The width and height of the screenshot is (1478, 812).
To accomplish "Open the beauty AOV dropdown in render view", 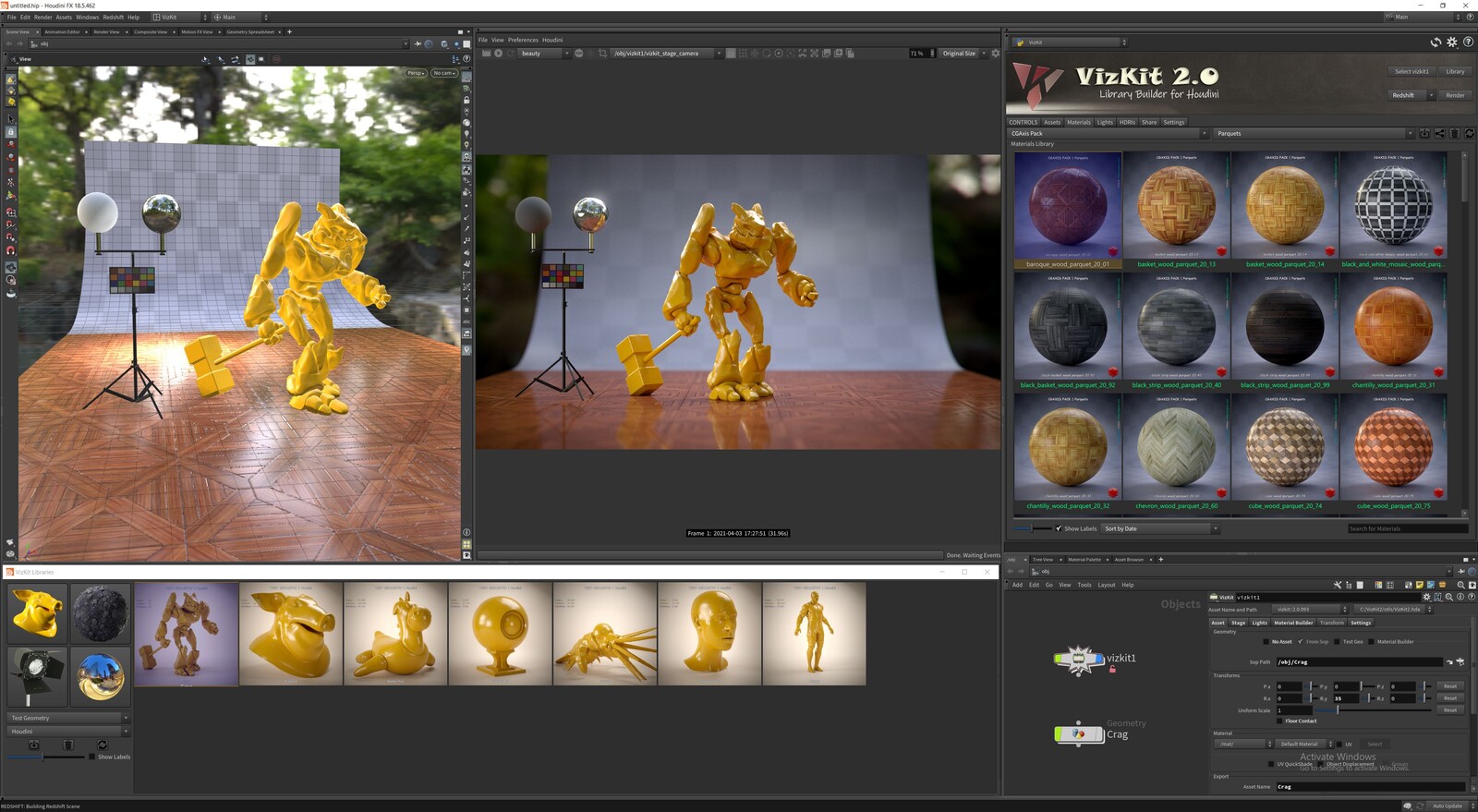I will 544,53.
